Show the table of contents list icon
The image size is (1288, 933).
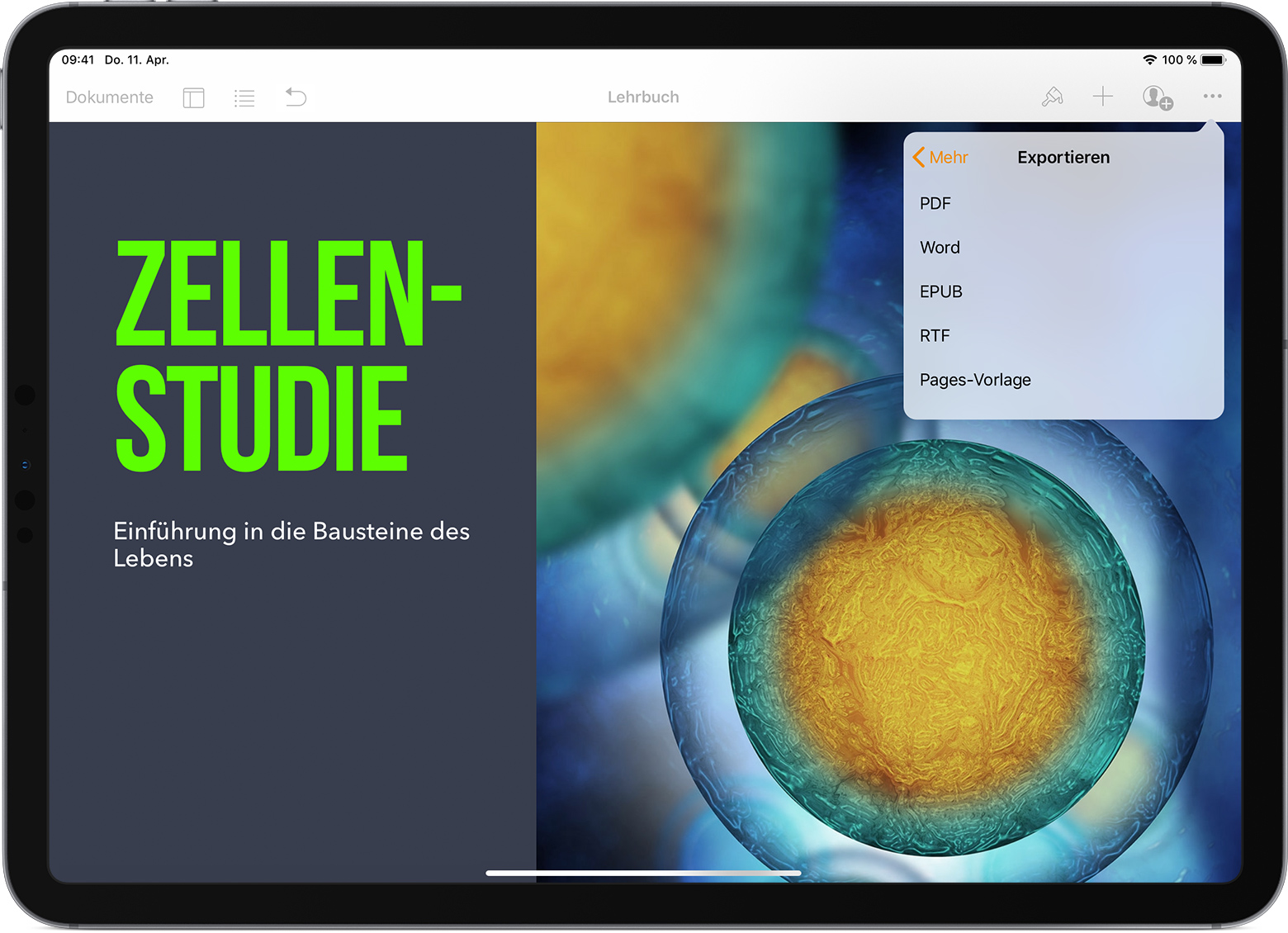tap(244, 98)
